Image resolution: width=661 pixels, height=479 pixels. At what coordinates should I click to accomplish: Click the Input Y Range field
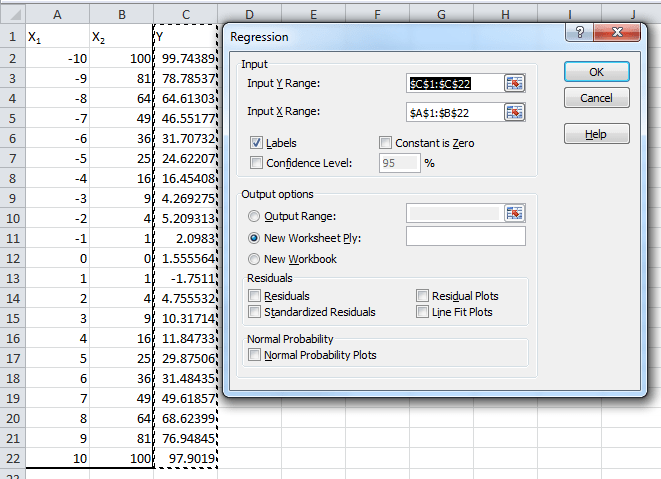click(x=455, y=83)
